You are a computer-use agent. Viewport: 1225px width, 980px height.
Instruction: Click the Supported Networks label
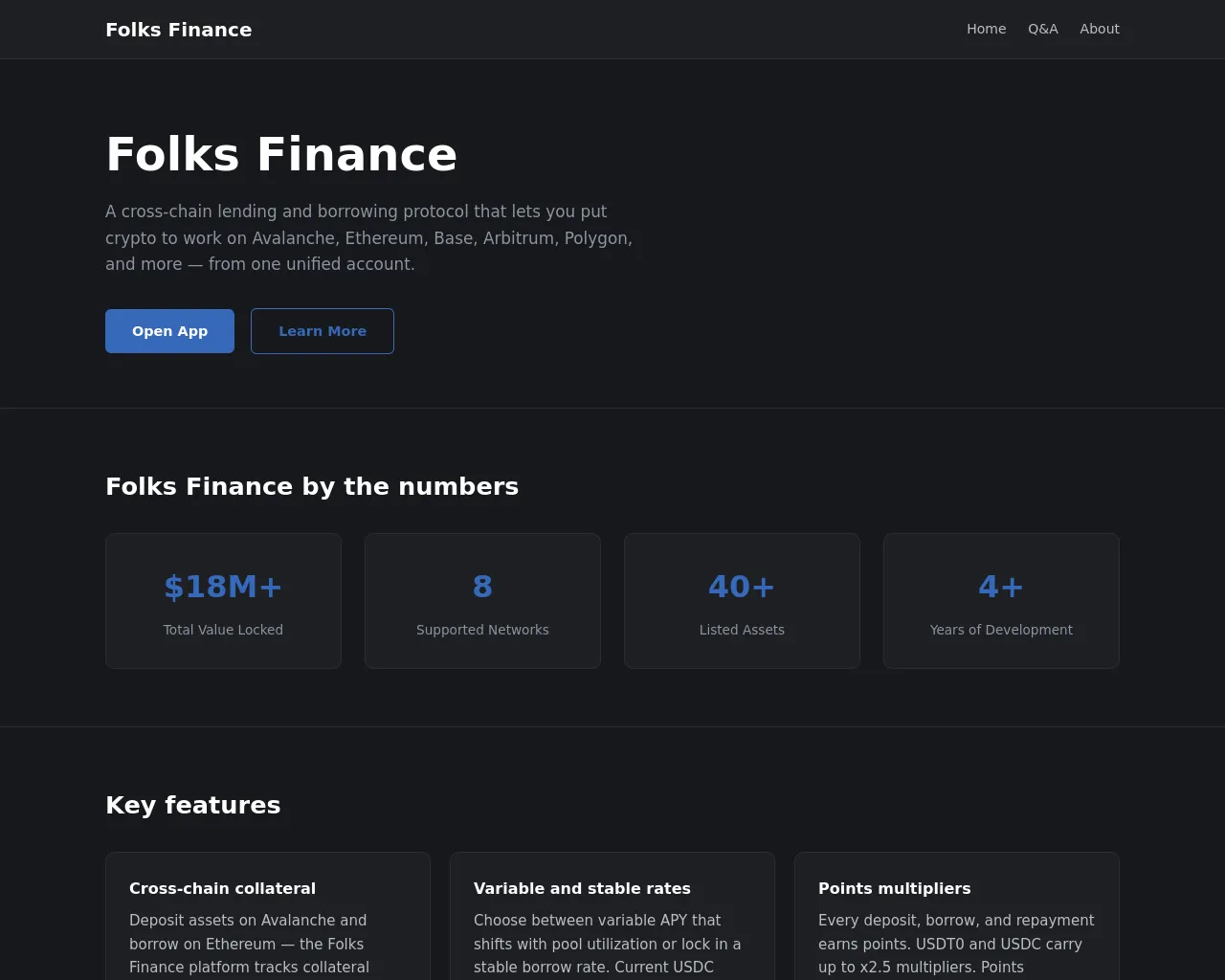click(x=482, y=630)
